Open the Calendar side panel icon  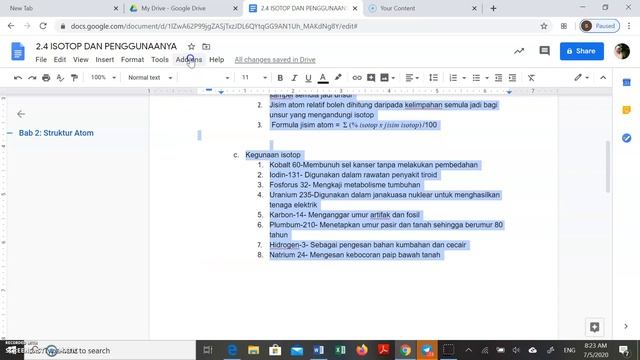click(x=627, y=83)
